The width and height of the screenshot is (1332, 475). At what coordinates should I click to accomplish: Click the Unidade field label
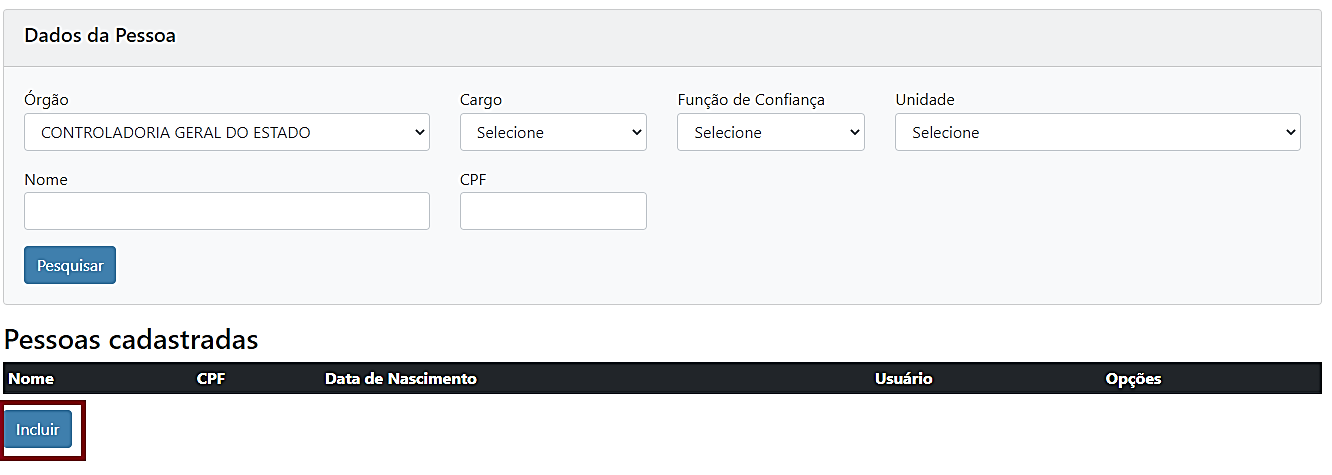(925, 100)
